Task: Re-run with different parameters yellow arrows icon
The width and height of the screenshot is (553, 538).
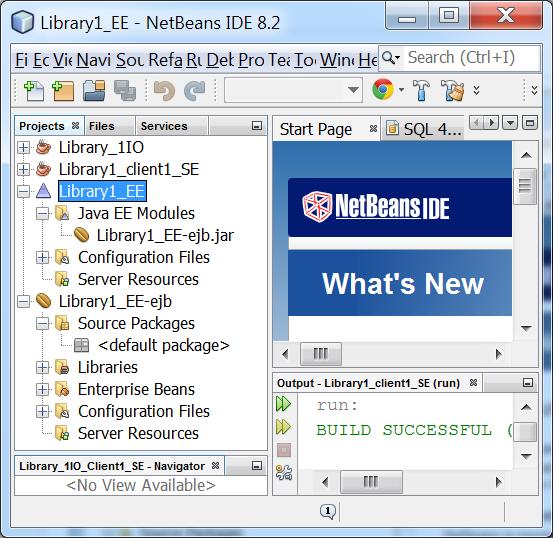Action: pos(284,427)
